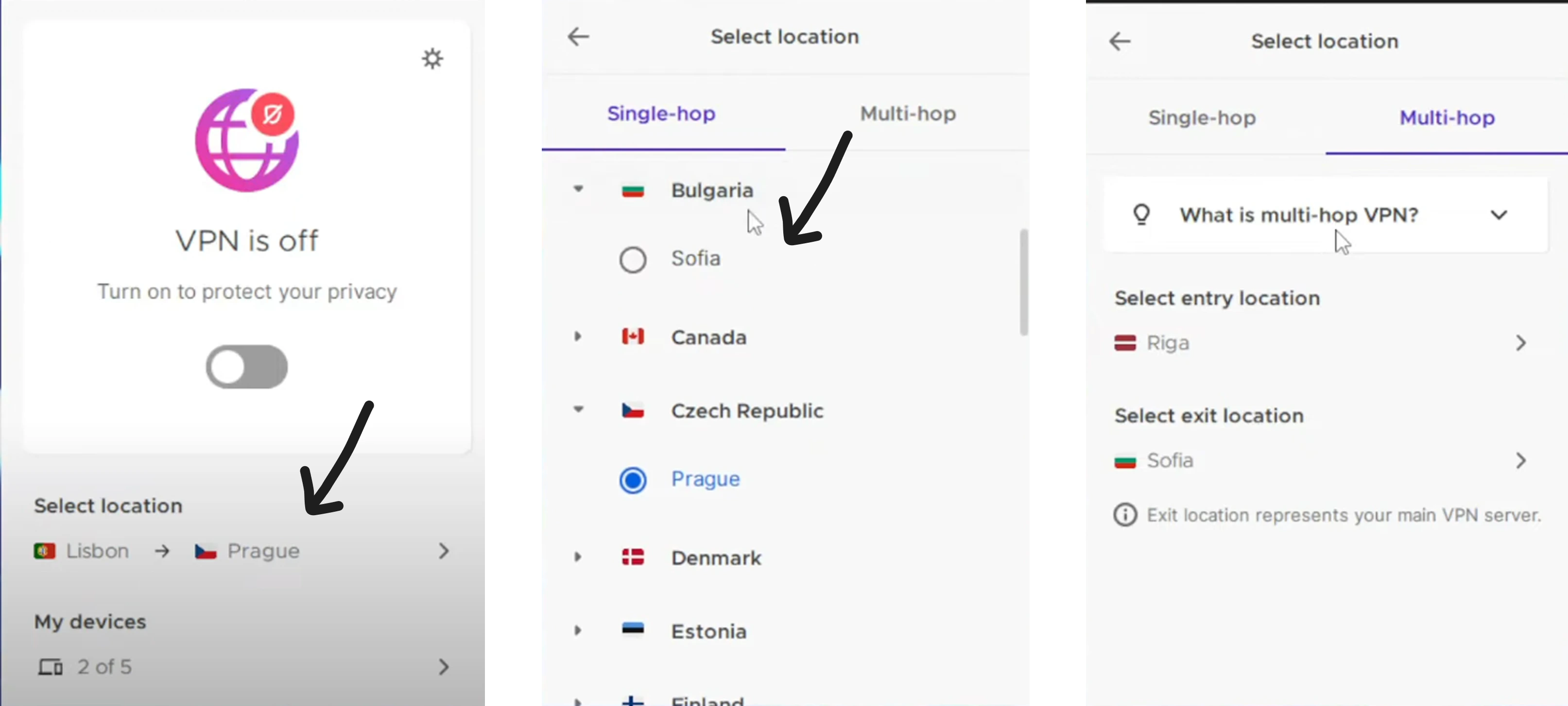
Task: Expand the What is multi-hop VPN section
Action: pyautogui.click(x=1498, y=215)
